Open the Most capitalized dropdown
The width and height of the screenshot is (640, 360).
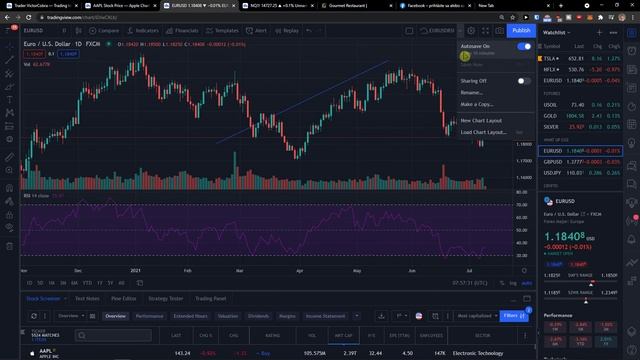pos(477,316)
